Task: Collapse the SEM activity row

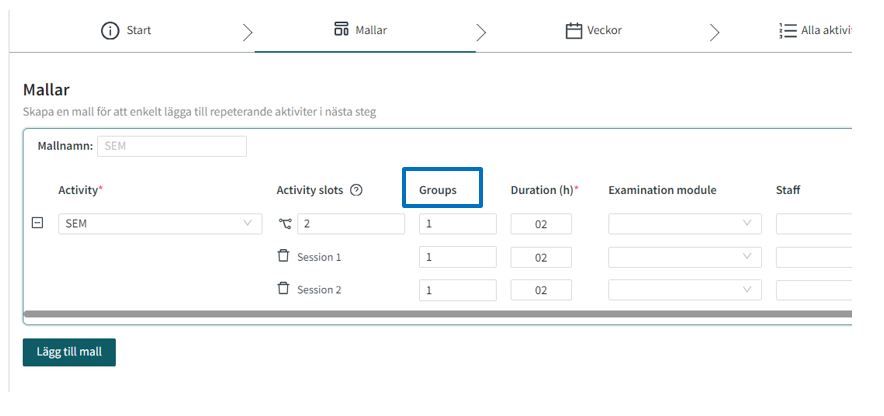Action: 38,224
